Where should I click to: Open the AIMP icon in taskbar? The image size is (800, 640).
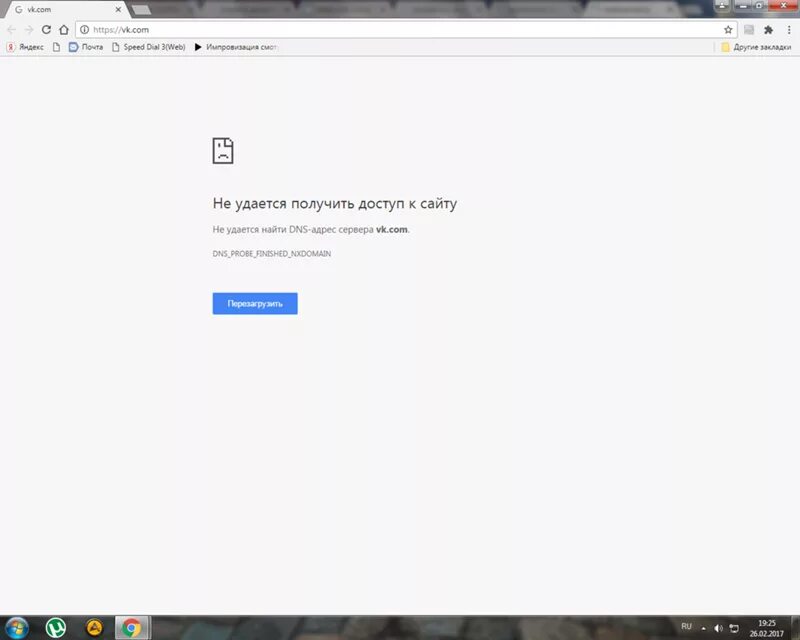pos(94,628)
